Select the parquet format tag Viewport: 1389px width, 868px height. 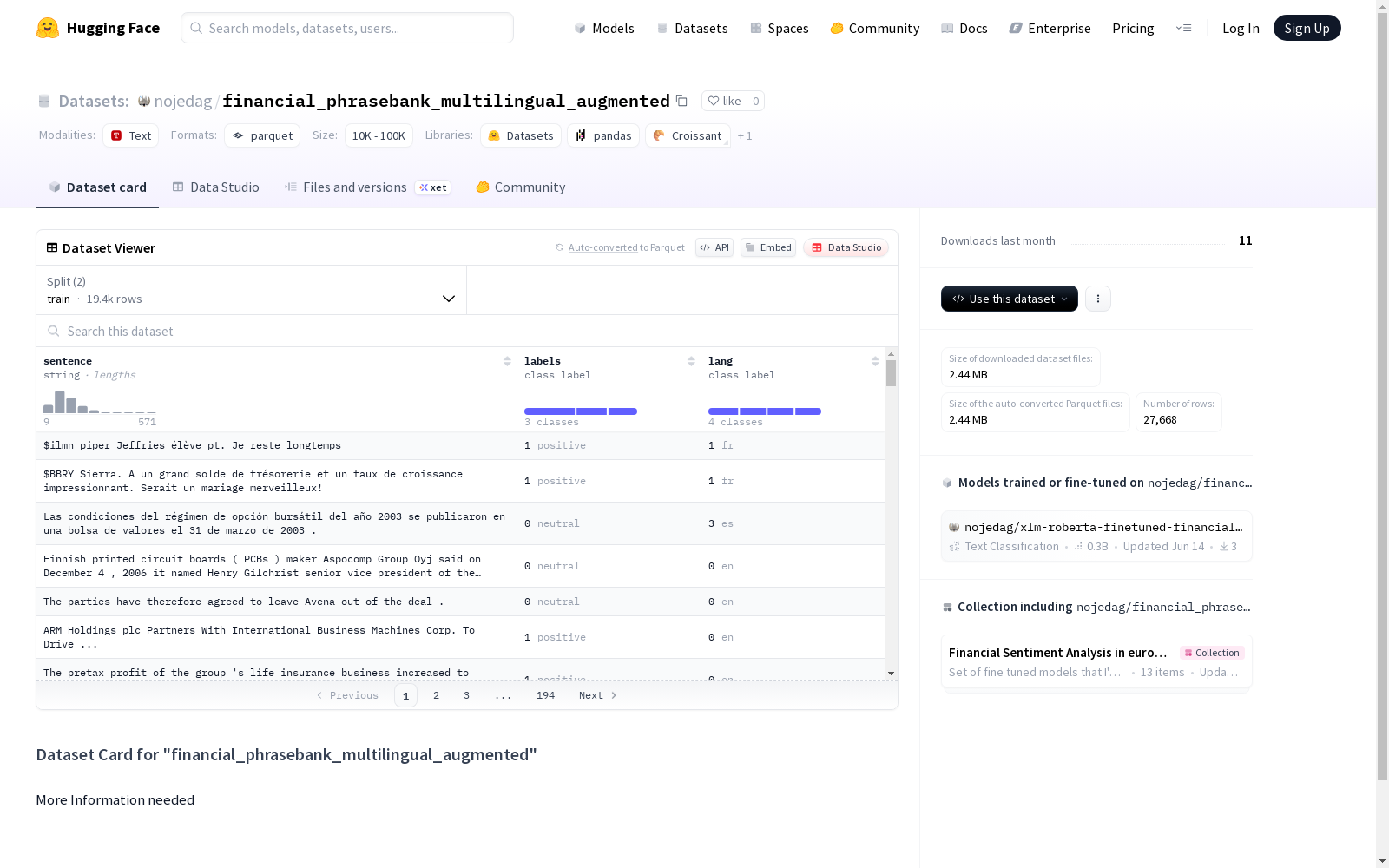262,135
